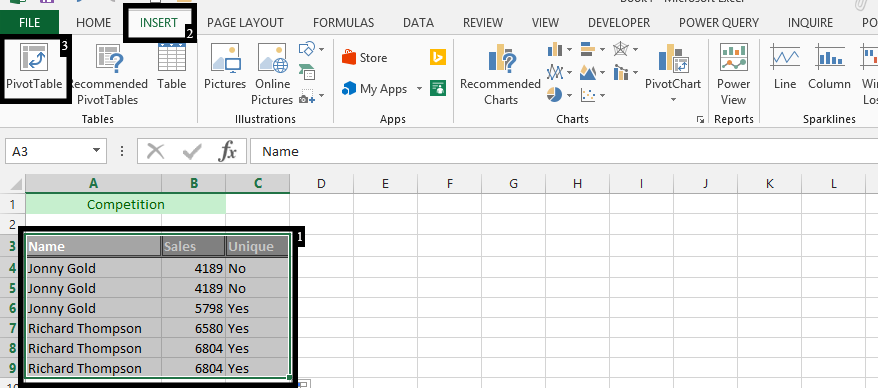Image resolution: width=878 pixels, height=388 pixels.
Task: Insert Pictures from this computer
Action: coord(225,67)
